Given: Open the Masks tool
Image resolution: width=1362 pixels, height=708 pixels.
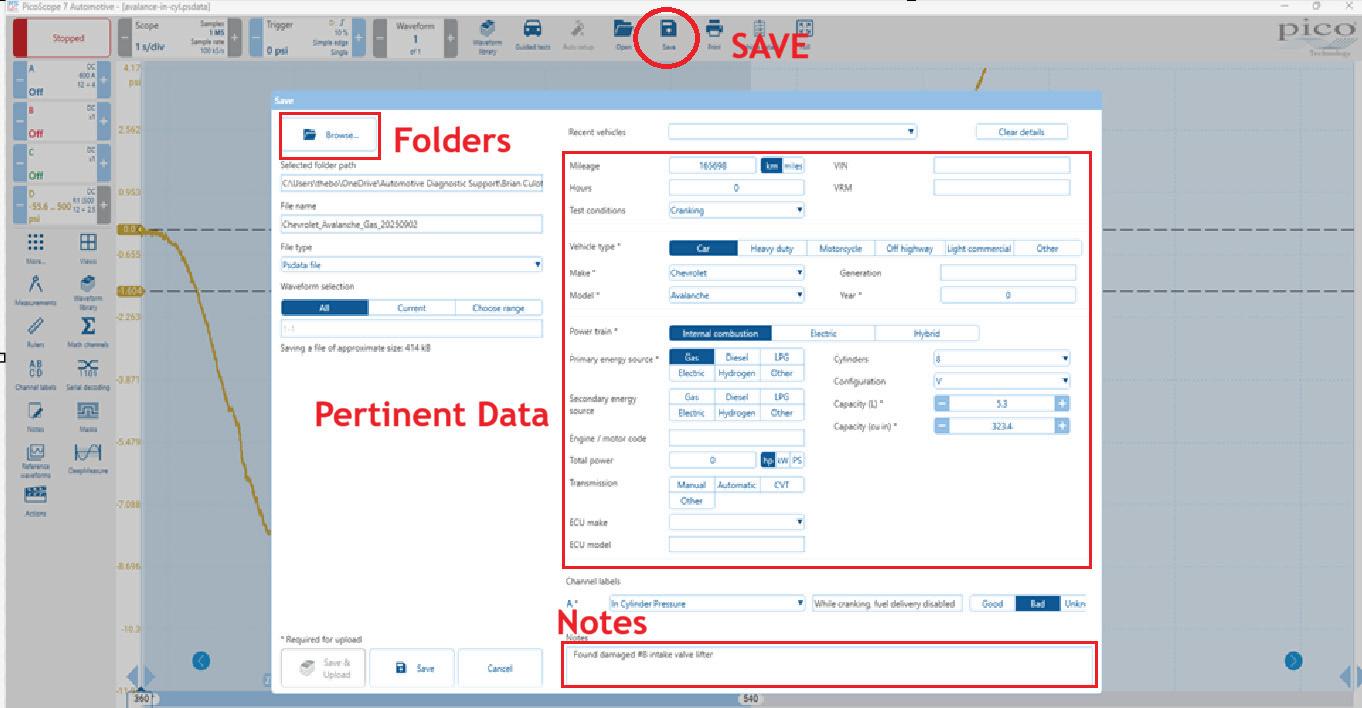Looking at the screenshot, I should [x=88, y=415].
